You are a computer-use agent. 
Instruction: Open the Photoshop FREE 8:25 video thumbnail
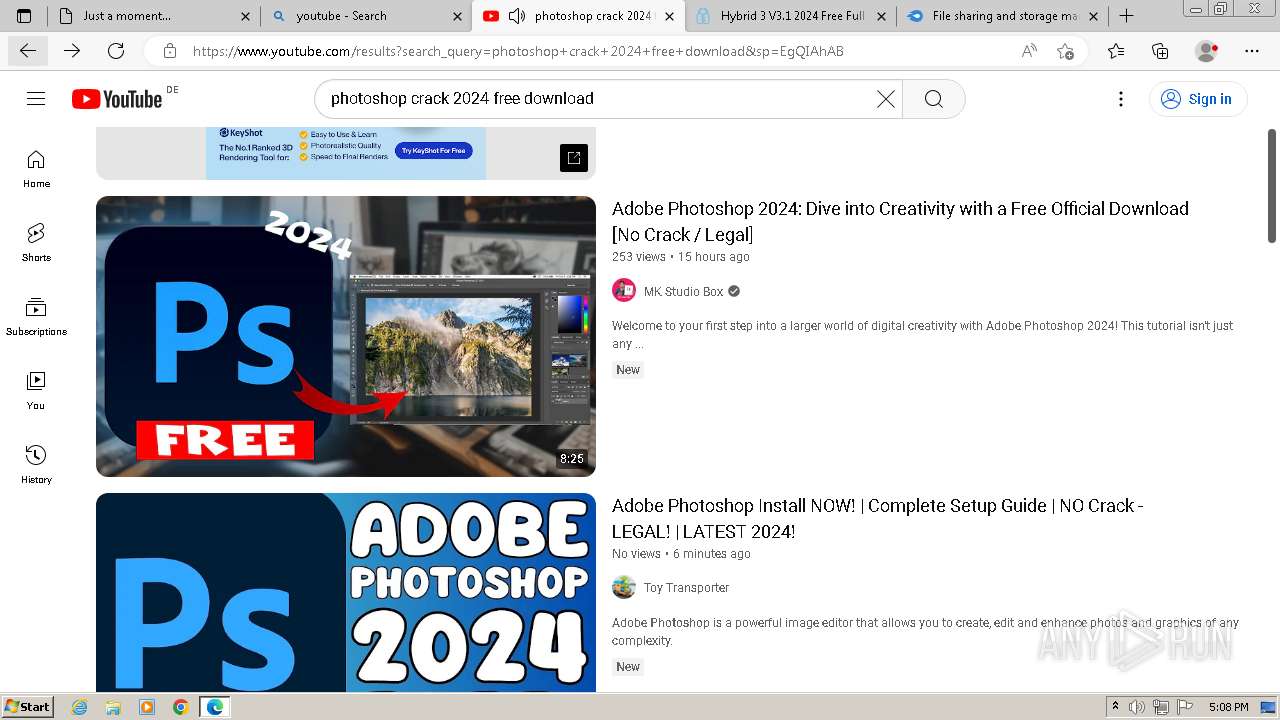pos(346,336)
